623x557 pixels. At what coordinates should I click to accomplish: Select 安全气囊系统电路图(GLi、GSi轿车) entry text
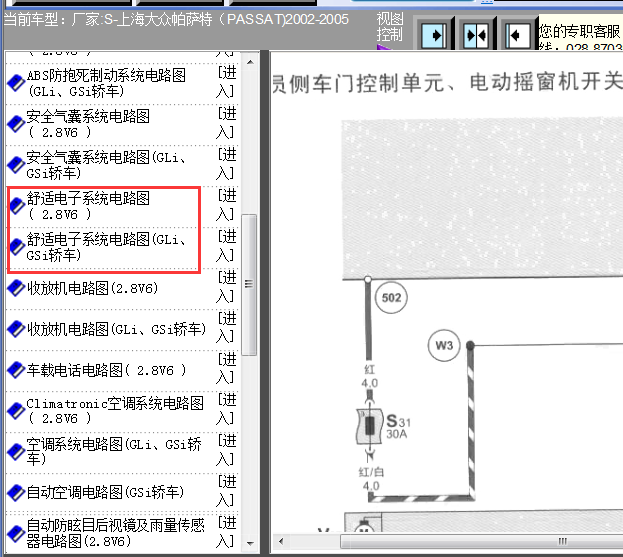pyautogui.click(x=106, y=165)
